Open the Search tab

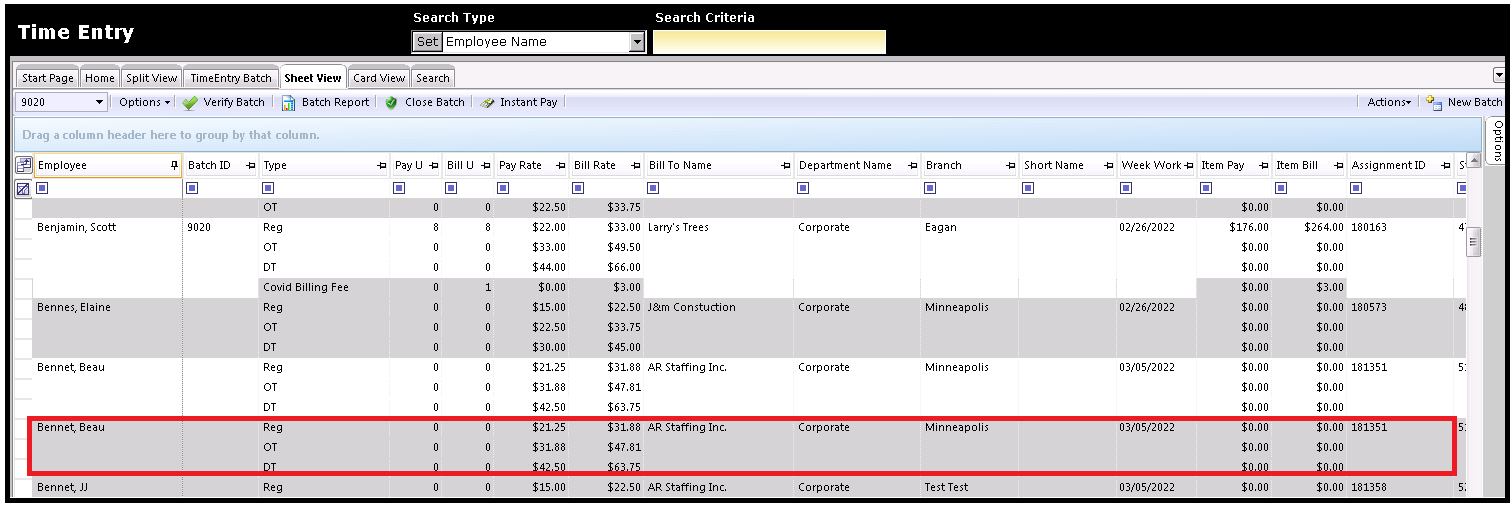tap(432, 78)
